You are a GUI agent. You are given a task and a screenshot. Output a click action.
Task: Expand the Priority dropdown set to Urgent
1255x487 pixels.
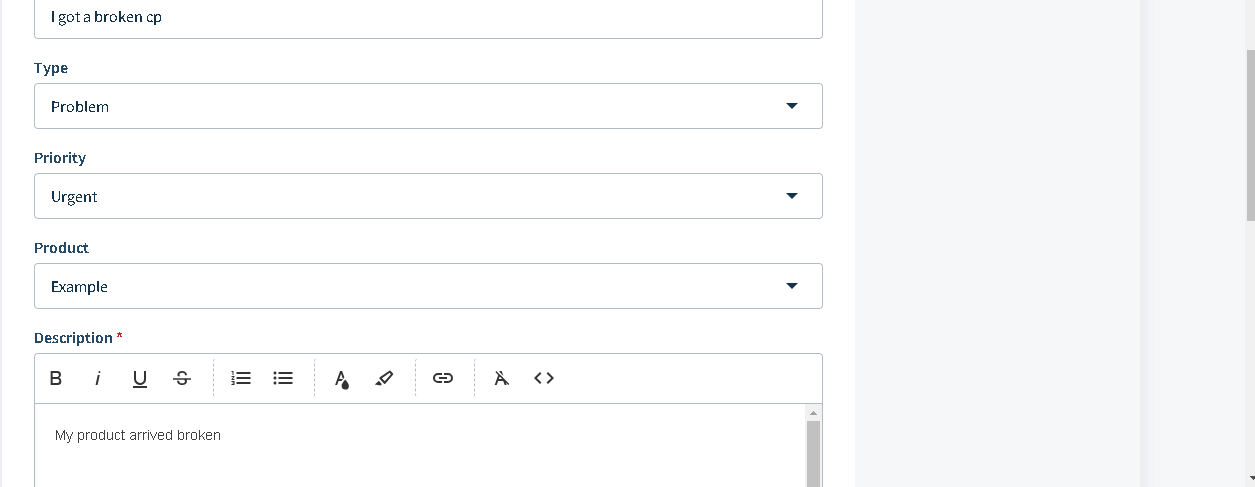(x=428, y=196)
